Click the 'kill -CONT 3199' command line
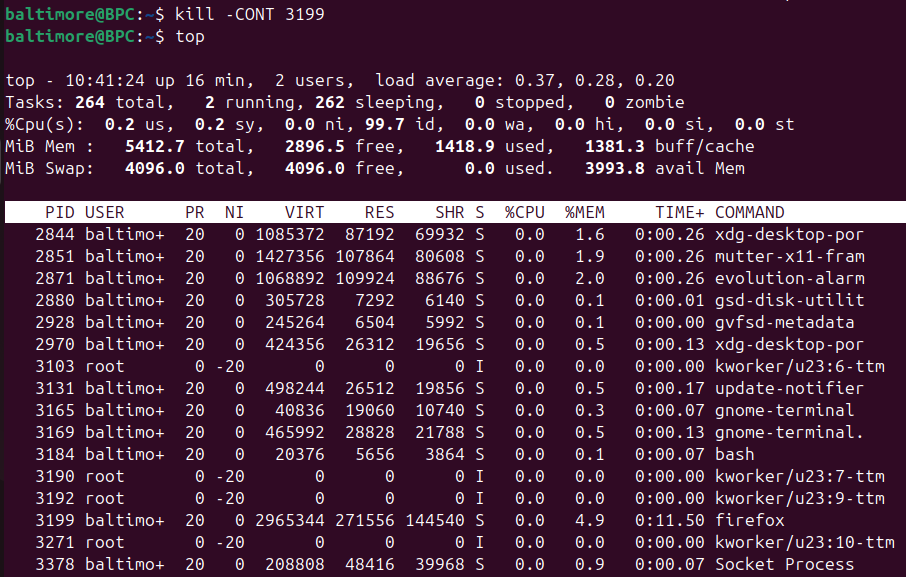906x577 pixels. (250, 14)
